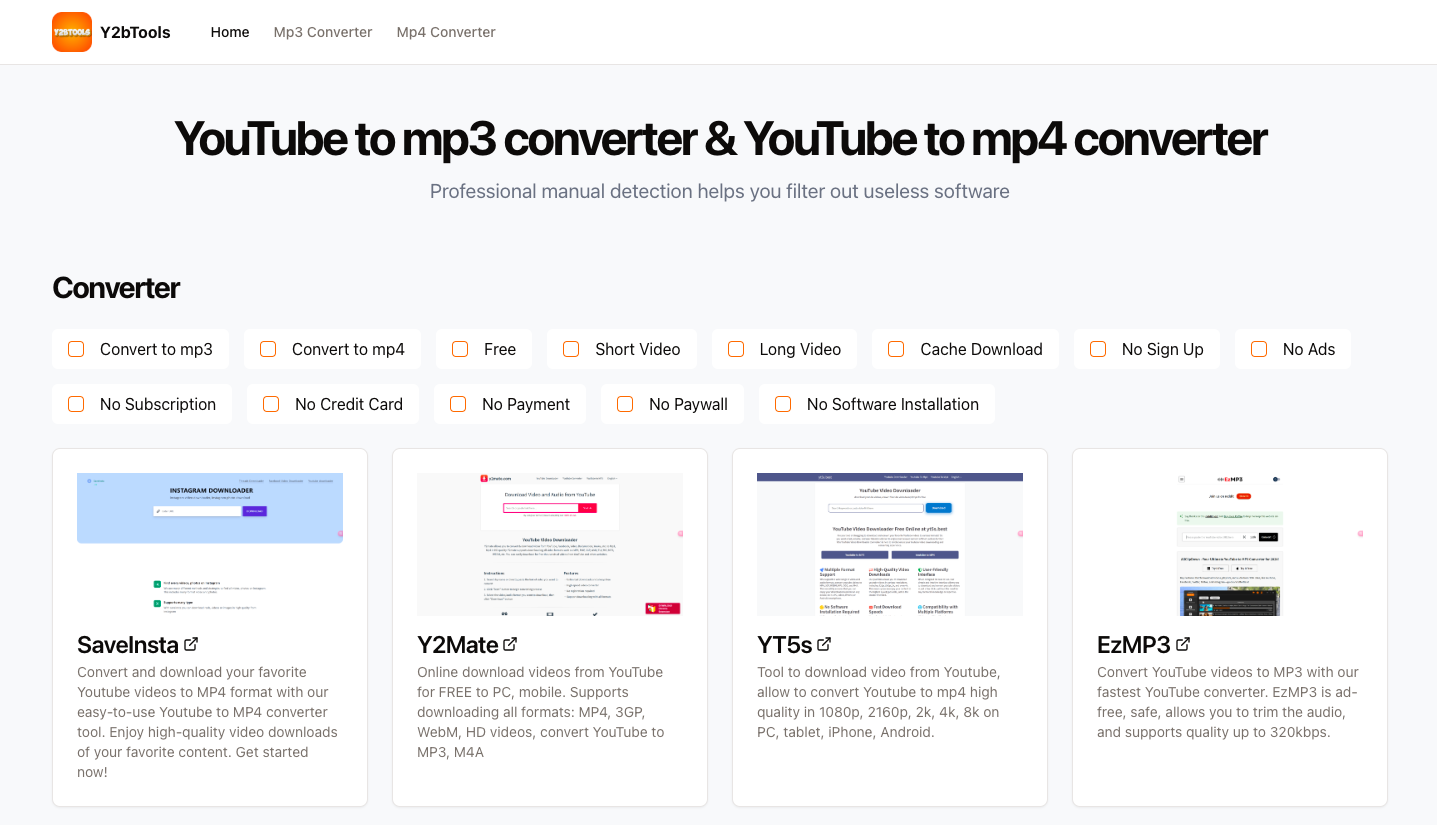Check the No Paywall filter

[625, 404]
